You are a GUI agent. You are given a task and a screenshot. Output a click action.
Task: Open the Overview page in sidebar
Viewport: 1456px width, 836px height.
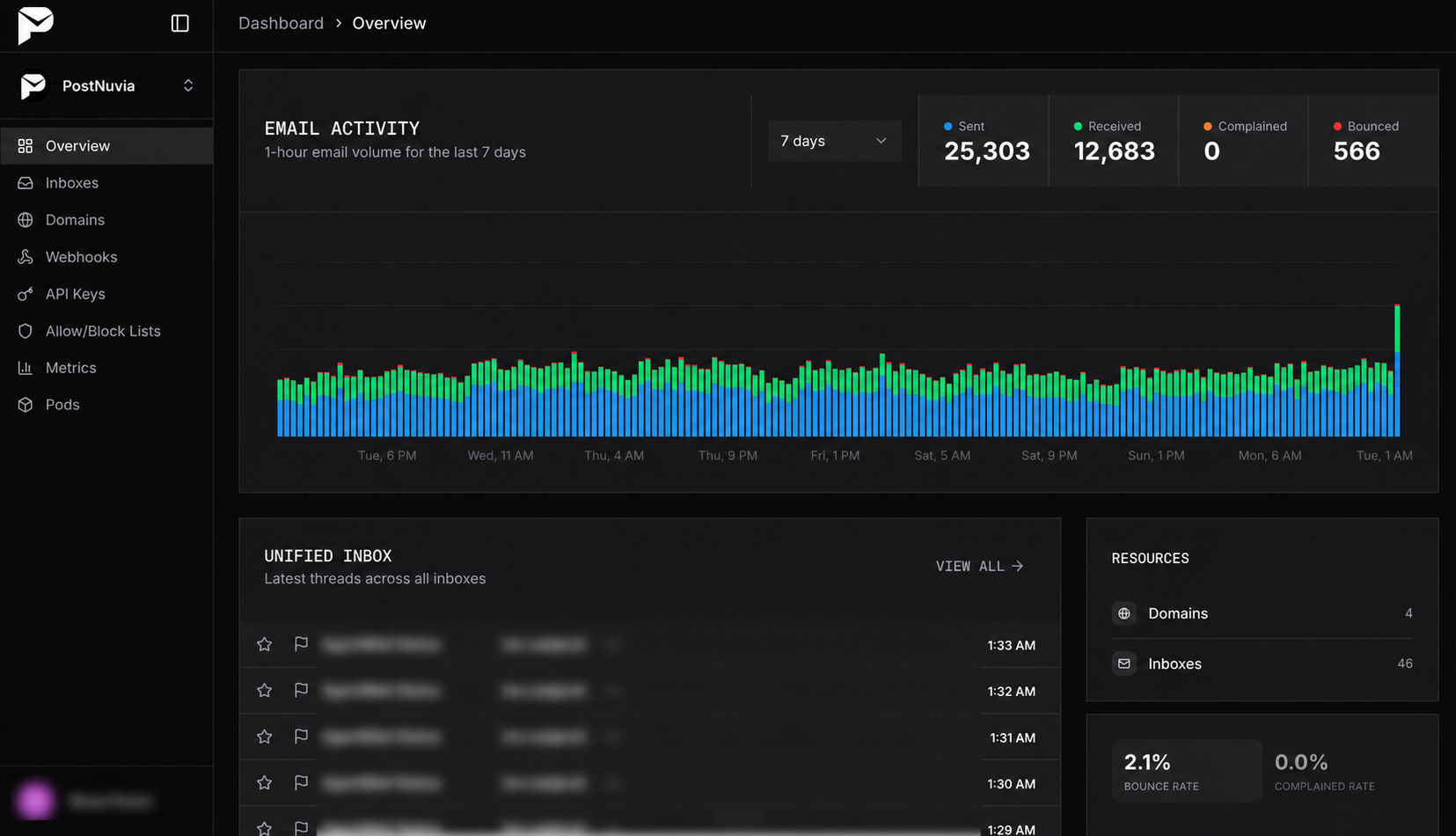[x=106, y=146]
